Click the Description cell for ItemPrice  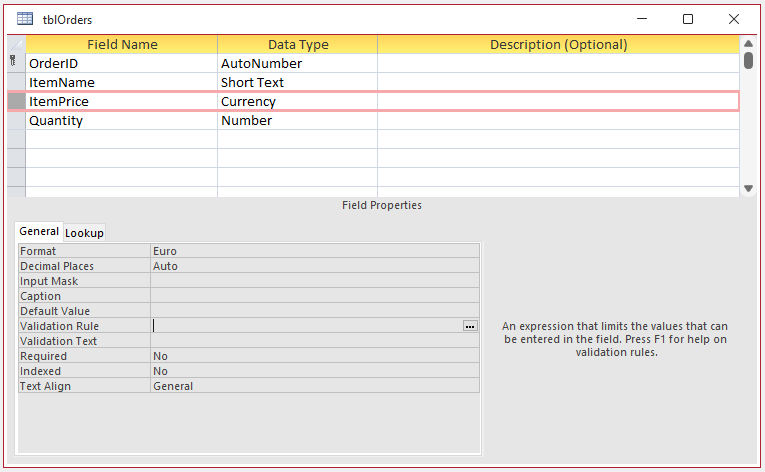click(559, 102)
